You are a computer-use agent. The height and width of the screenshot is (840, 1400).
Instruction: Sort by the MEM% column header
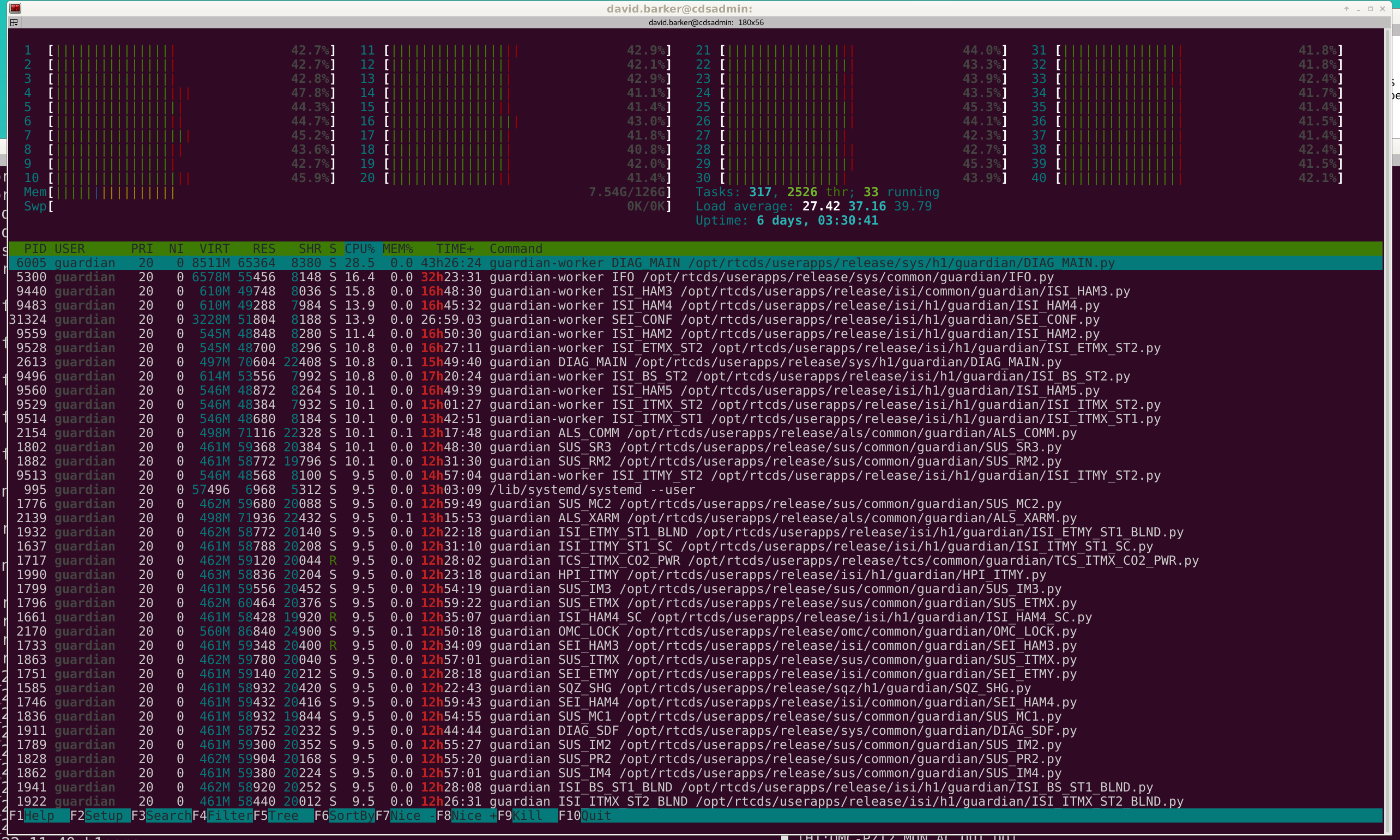pyautogui.click(x=398, y=249)
